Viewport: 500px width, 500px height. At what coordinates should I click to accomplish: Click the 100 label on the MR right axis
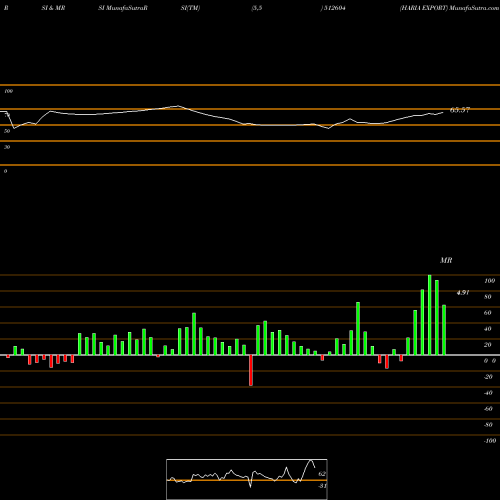[489, 281]
